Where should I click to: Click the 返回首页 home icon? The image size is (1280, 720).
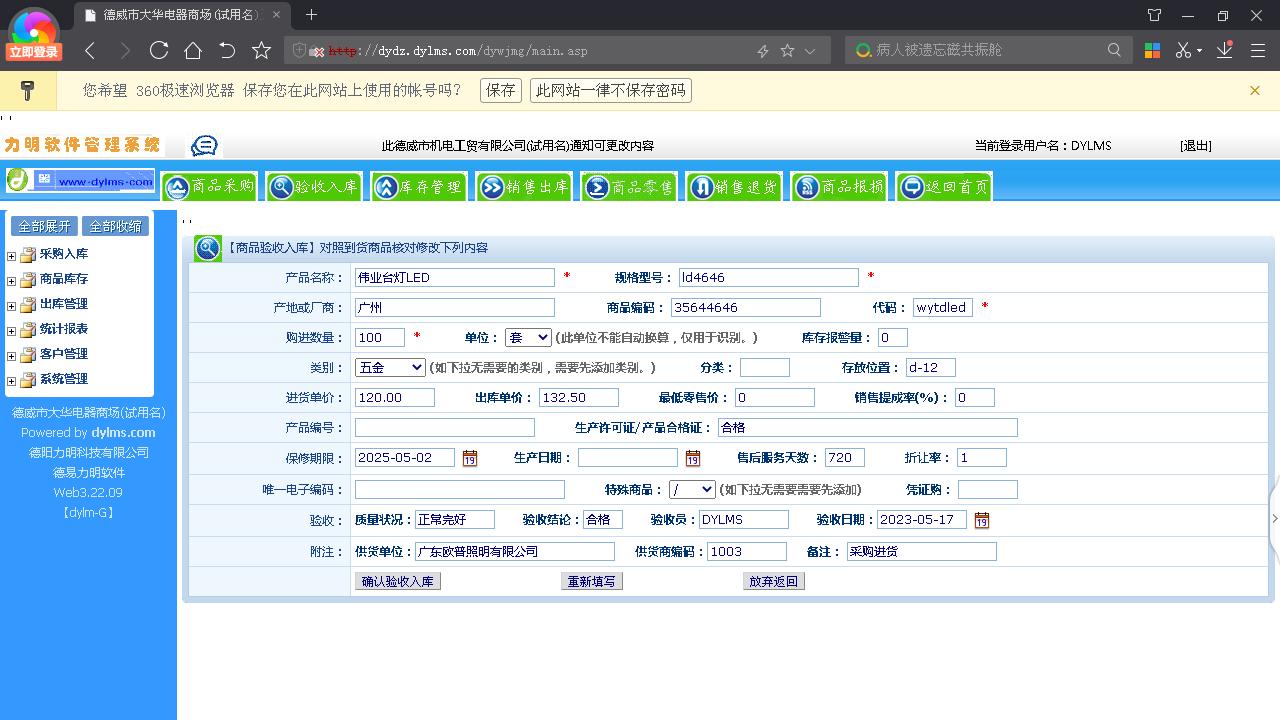(944, 186)
